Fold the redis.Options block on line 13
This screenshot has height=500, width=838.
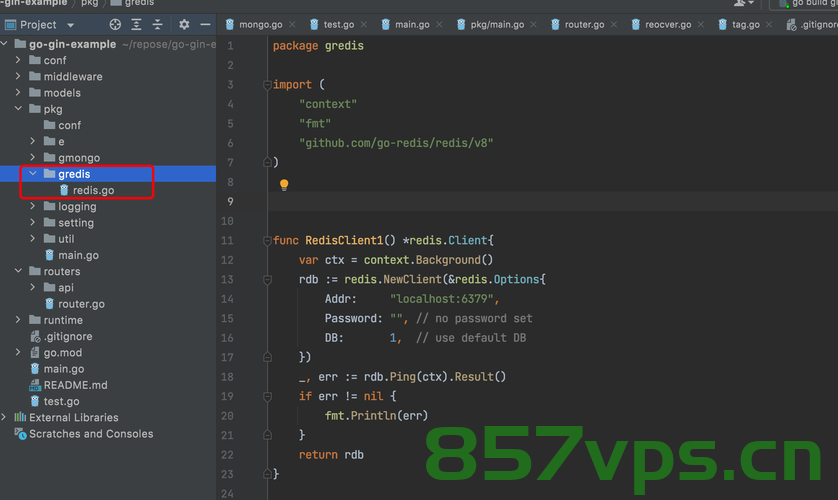click(267, 279)
